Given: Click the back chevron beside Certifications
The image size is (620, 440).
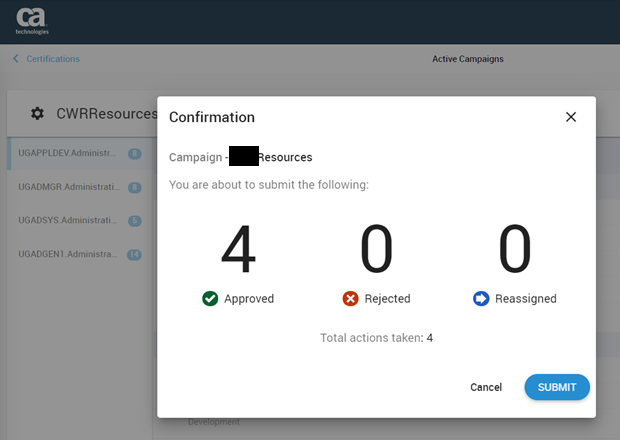Looking at the screenshot, I should [x=15, y=59].
